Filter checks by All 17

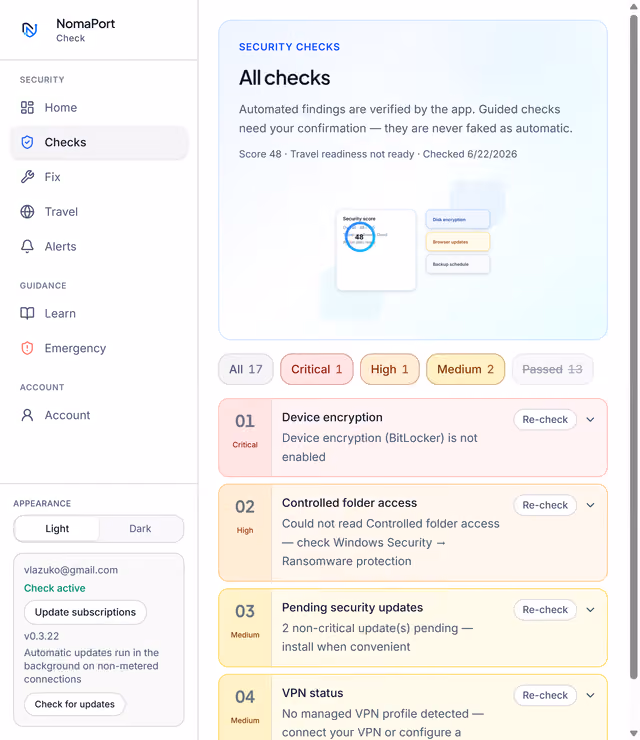(246, 369)
